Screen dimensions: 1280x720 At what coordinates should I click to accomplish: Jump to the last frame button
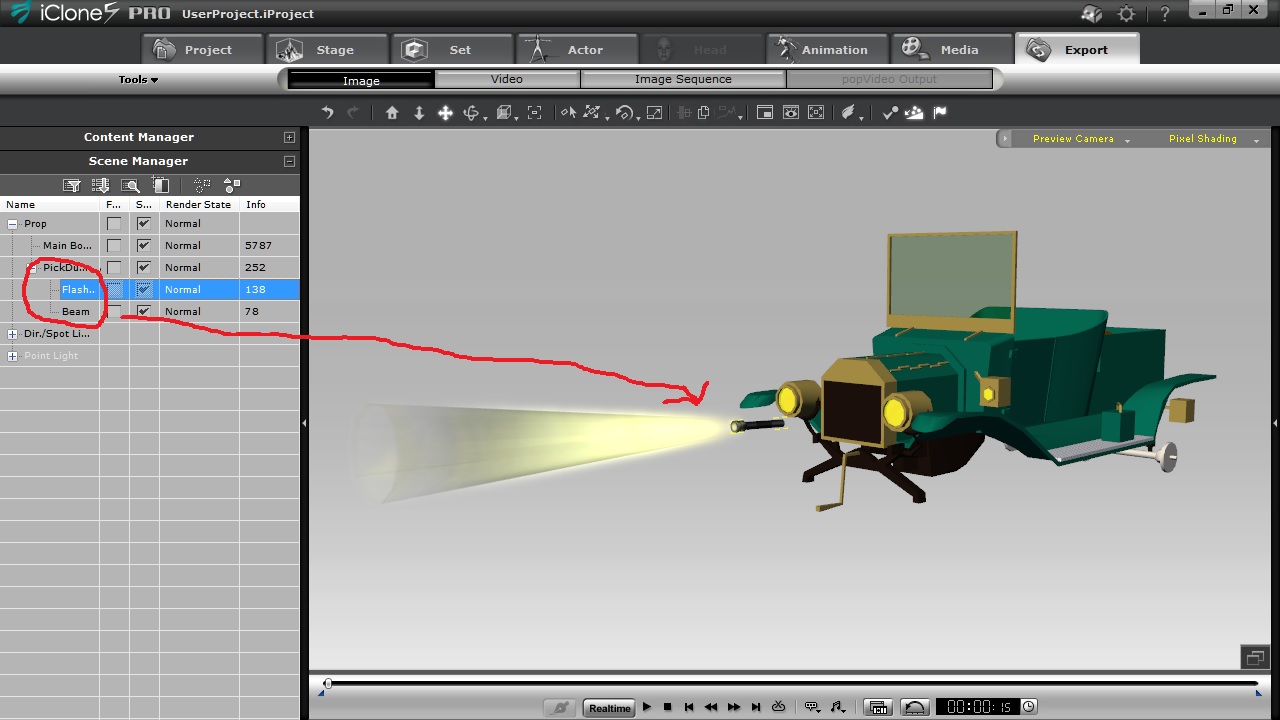click(x=756, y=707)
